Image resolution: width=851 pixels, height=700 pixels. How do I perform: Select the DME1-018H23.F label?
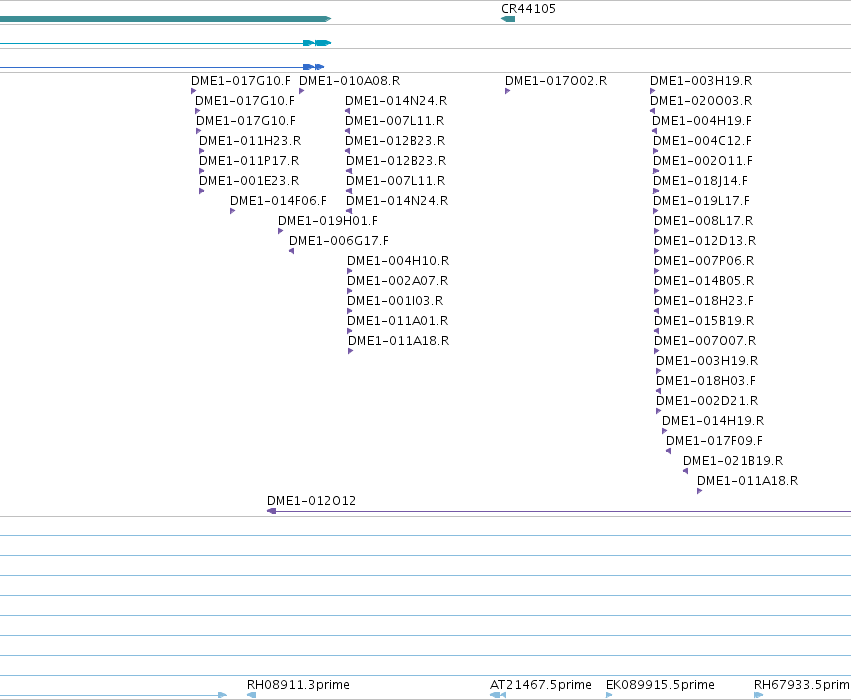(x=704, y=301)
